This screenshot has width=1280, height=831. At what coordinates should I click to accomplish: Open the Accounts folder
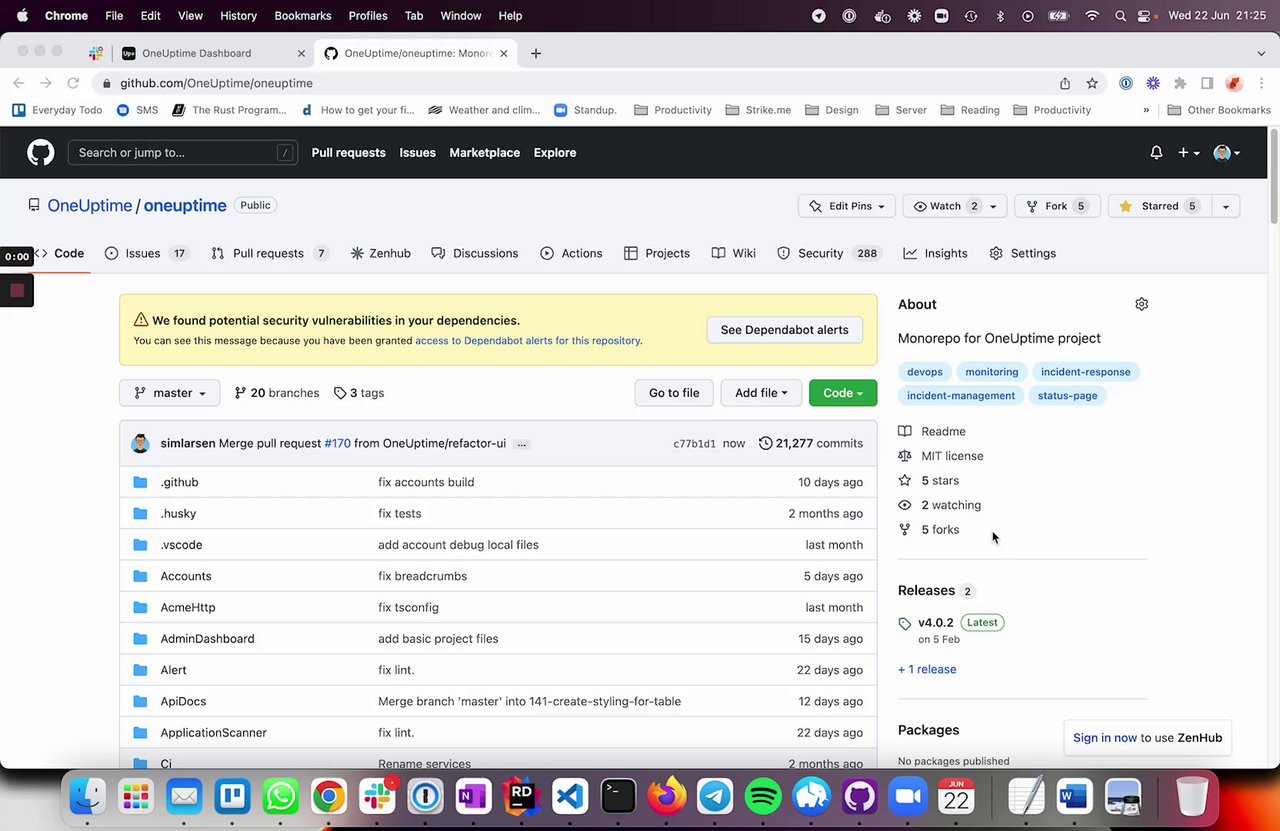pyautogui.click(x=186, y=576)
